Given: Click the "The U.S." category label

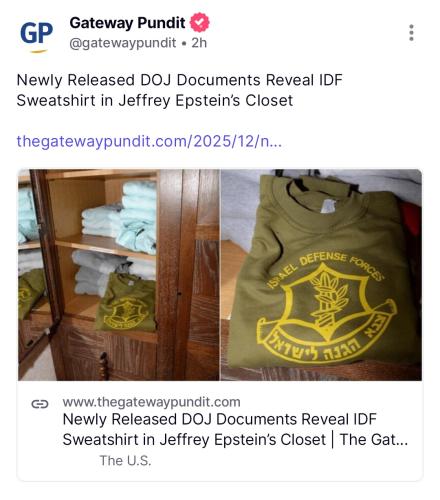Looking at the screenshot, I should pos(125,461).
